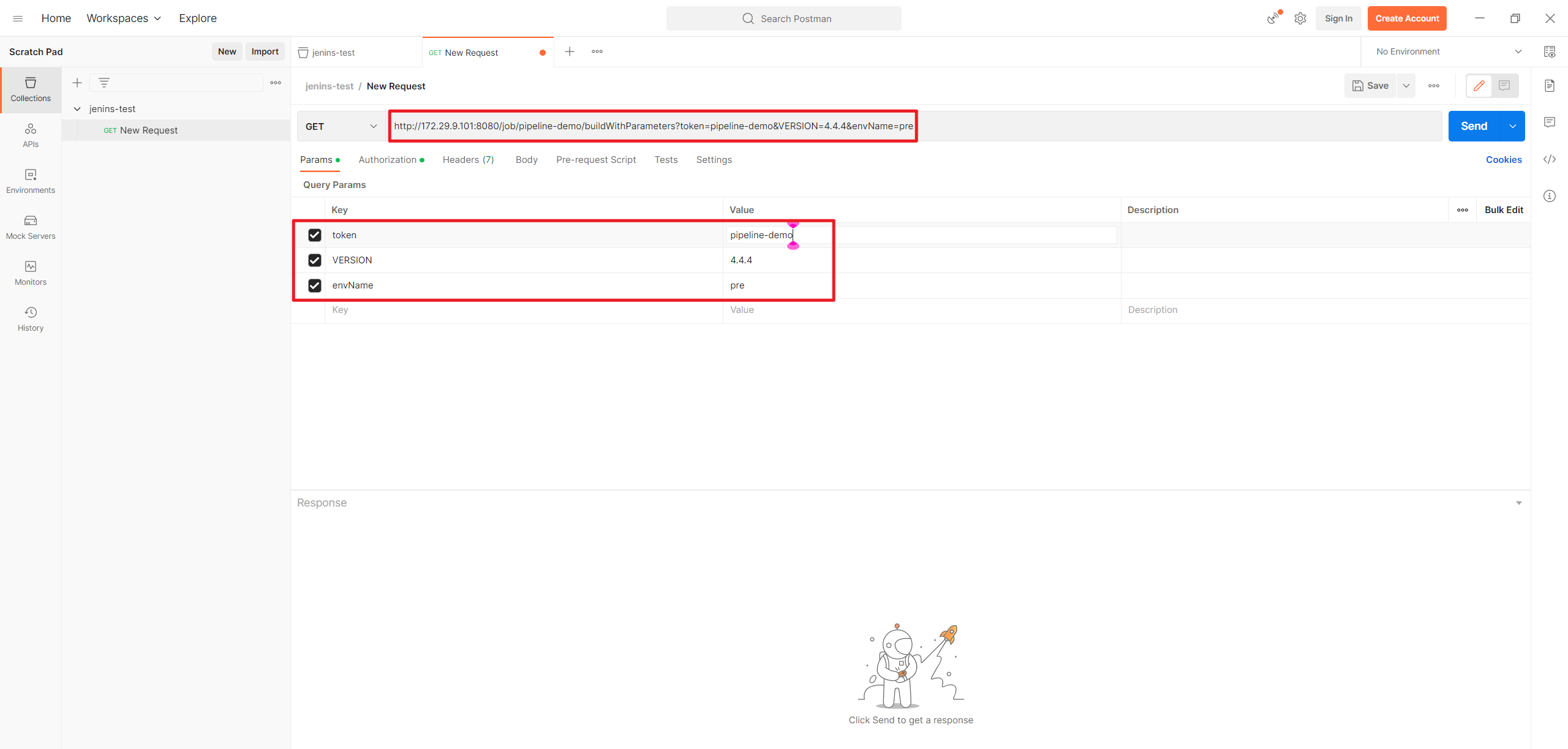Image resolution: width=1568 pixels, height=749 pixels.
Task: Uncheck the VERSION parameter checkbox
Action: [x=315, y=260]
